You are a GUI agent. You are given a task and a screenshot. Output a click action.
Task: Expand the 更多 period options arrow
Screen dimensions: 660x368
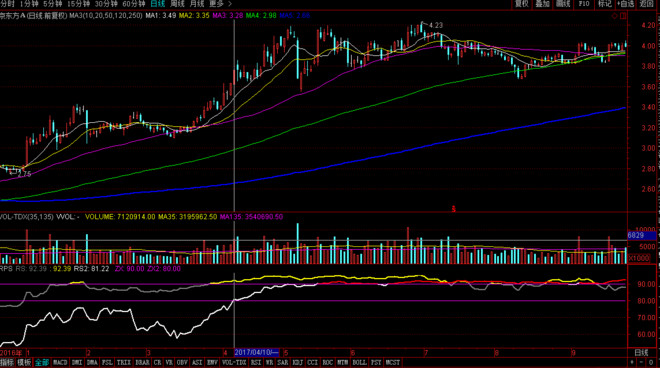click(230, 4)
